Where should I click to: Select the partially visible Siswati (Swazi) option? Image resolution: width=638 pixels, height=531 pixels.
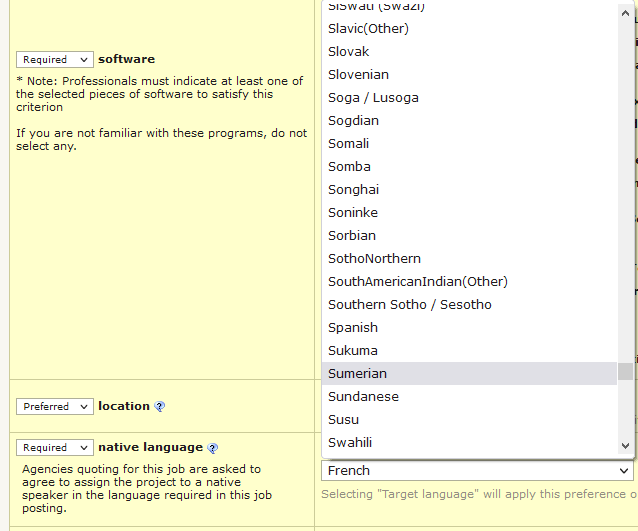coord(469,9)
